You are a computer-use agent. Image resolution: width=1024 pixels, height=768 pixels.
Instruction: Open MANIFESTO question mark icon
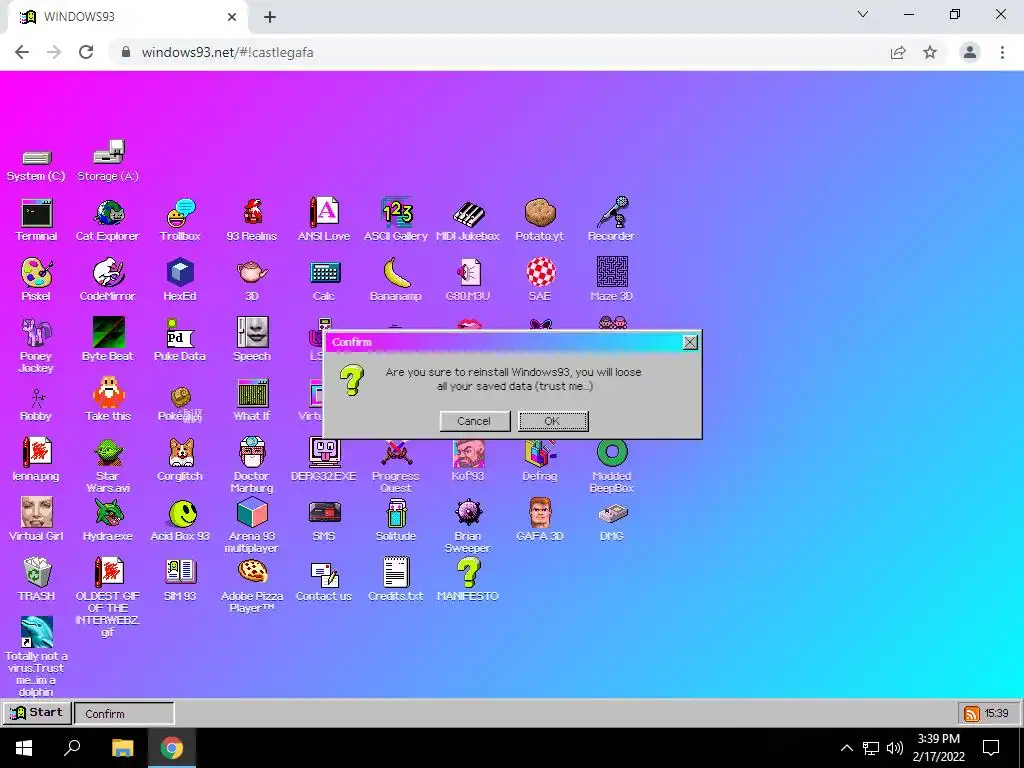click(x=468, y=573)
